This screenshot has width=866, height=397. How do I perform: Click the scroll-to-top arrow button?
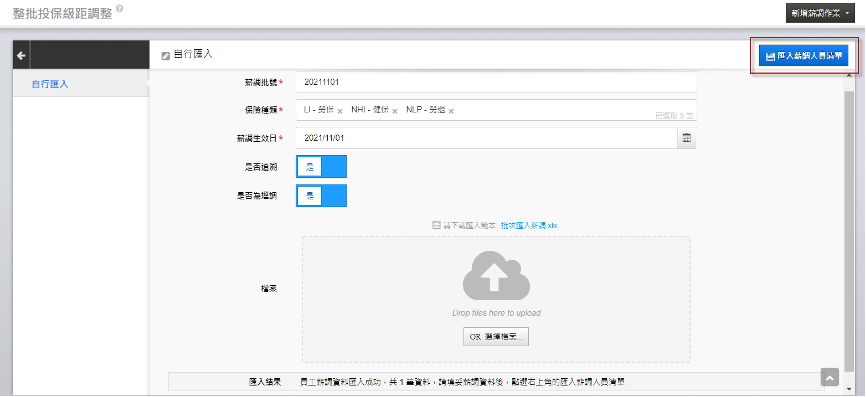(830, 377)
